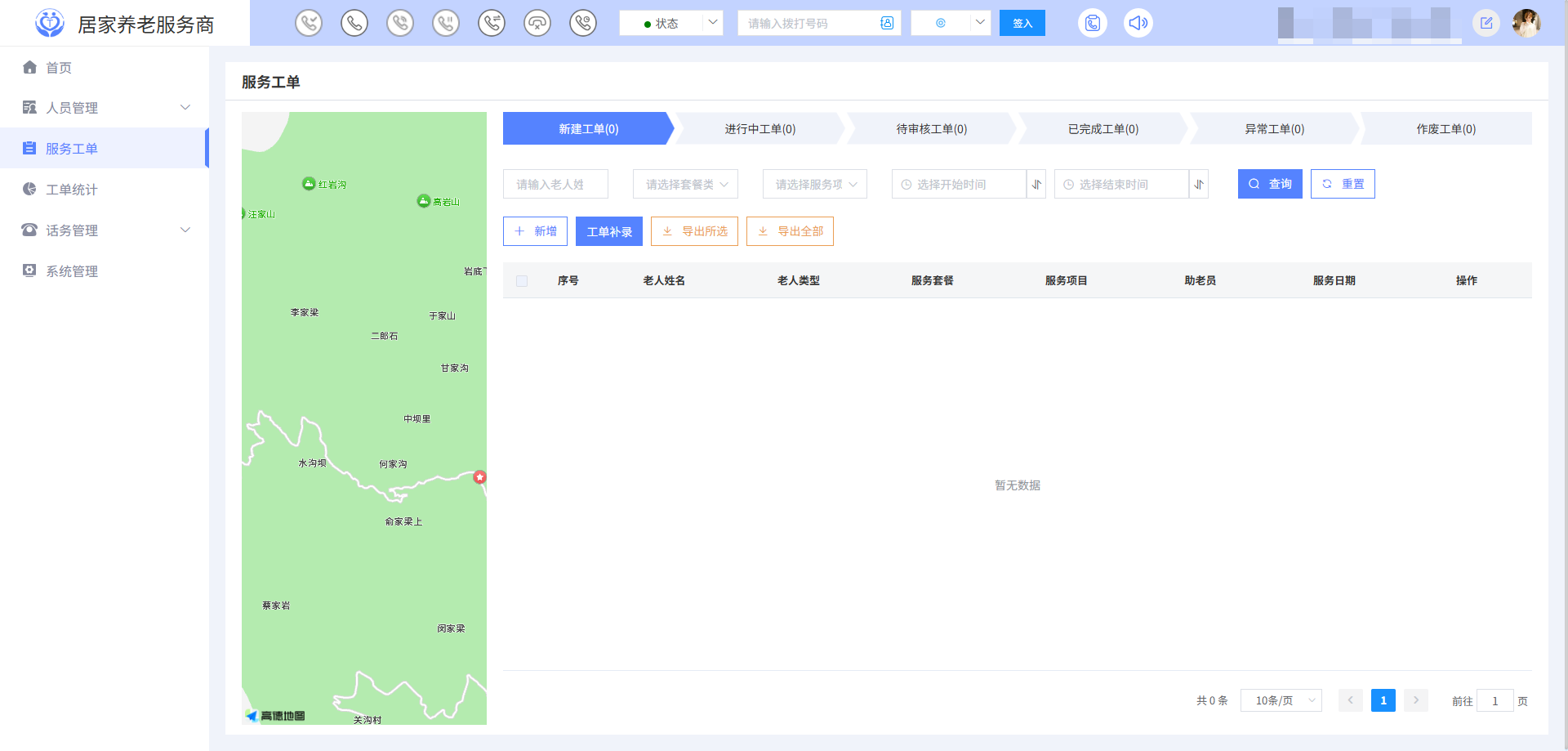1568x751 pixels.
Task: Switch to 待审核工单(0) tab
Action: (932, 128)
